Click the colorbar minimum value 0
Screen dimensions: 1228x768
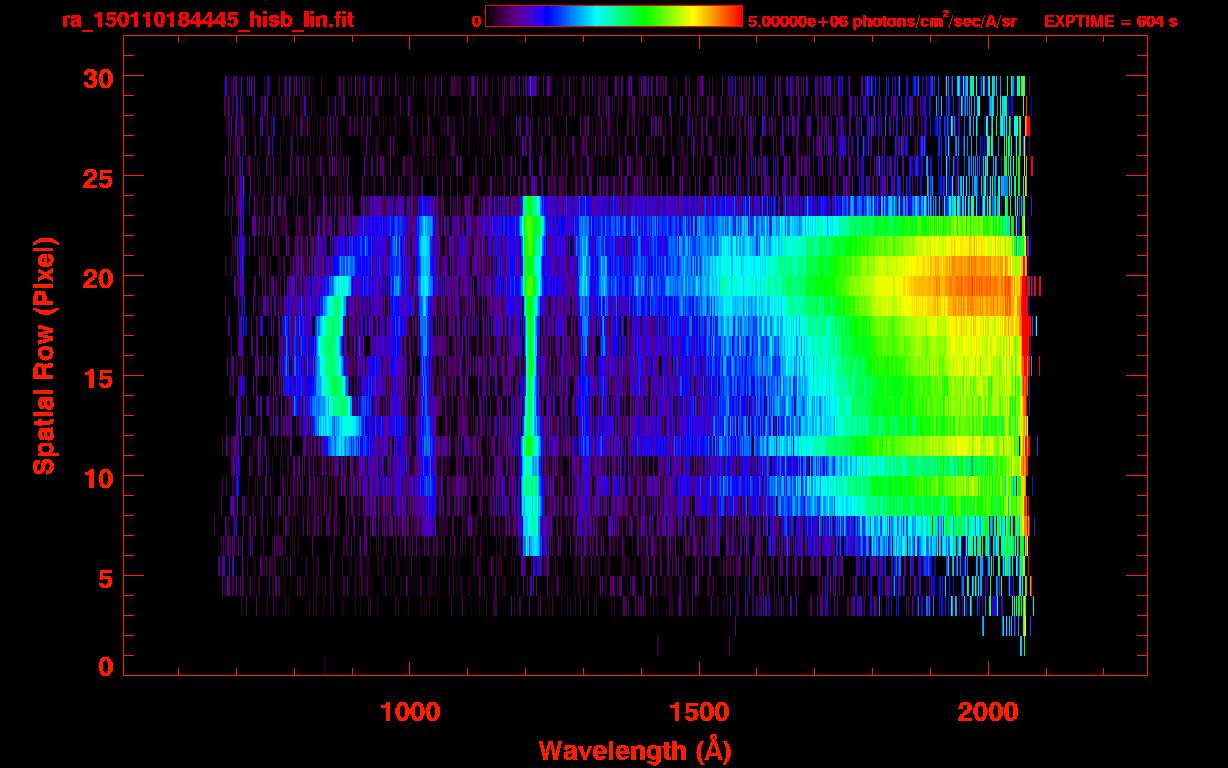(x=476, y=21)
